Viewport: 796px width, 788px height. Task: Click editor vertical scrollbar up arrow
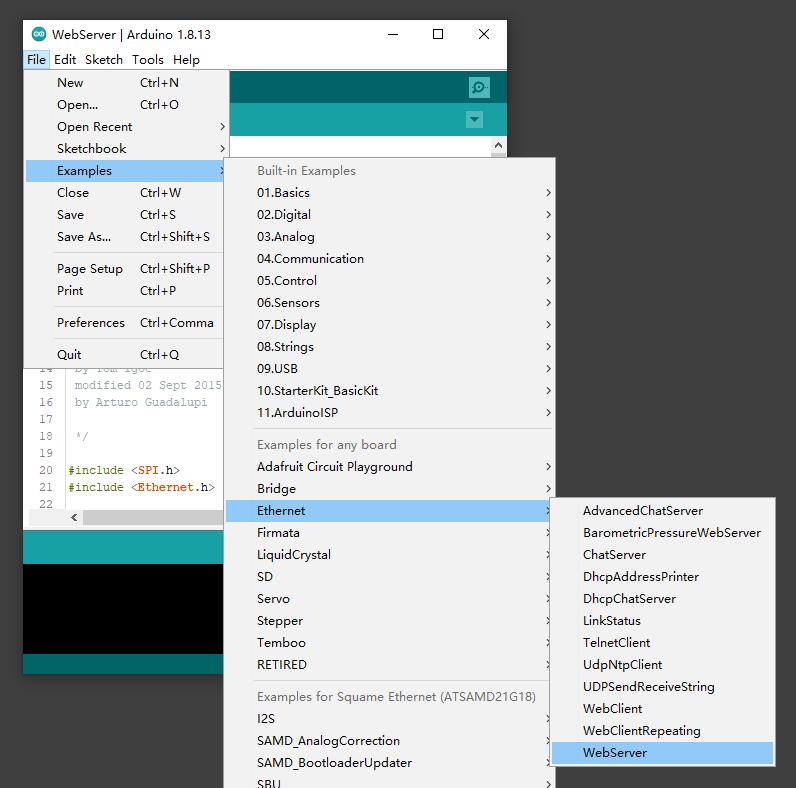pyautogui.click(x=499, y=145)
